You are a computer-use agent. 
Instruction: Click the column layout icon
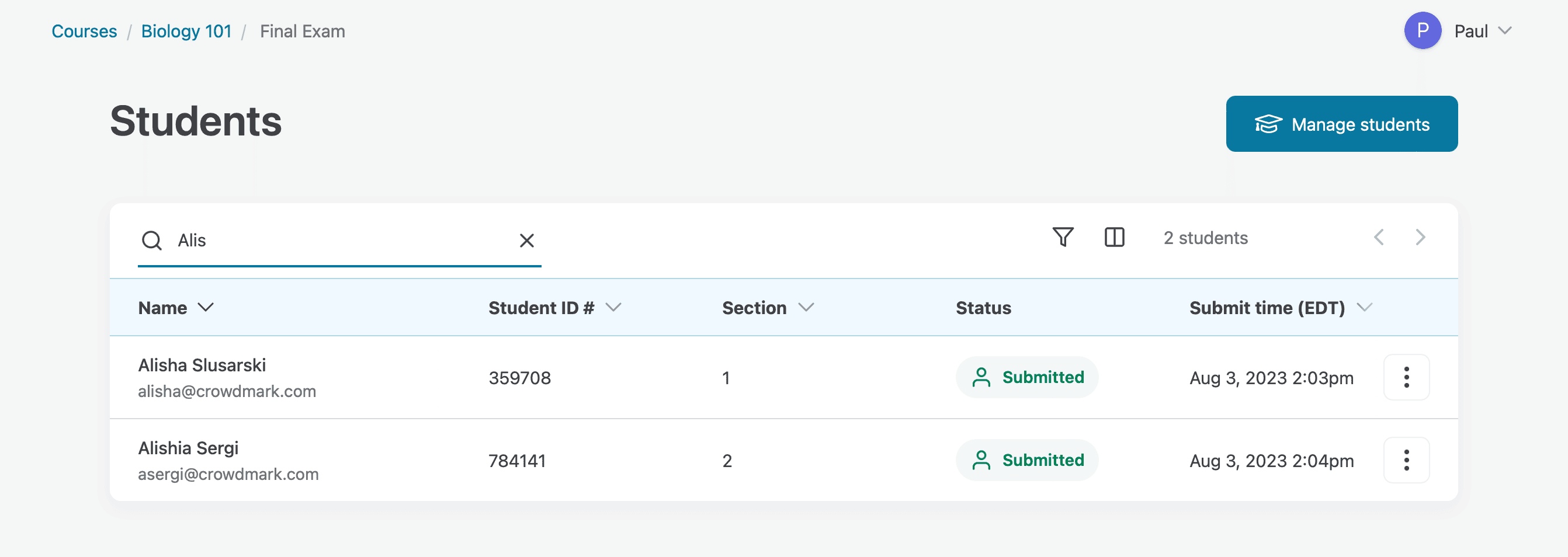[x=1115, y=238]
